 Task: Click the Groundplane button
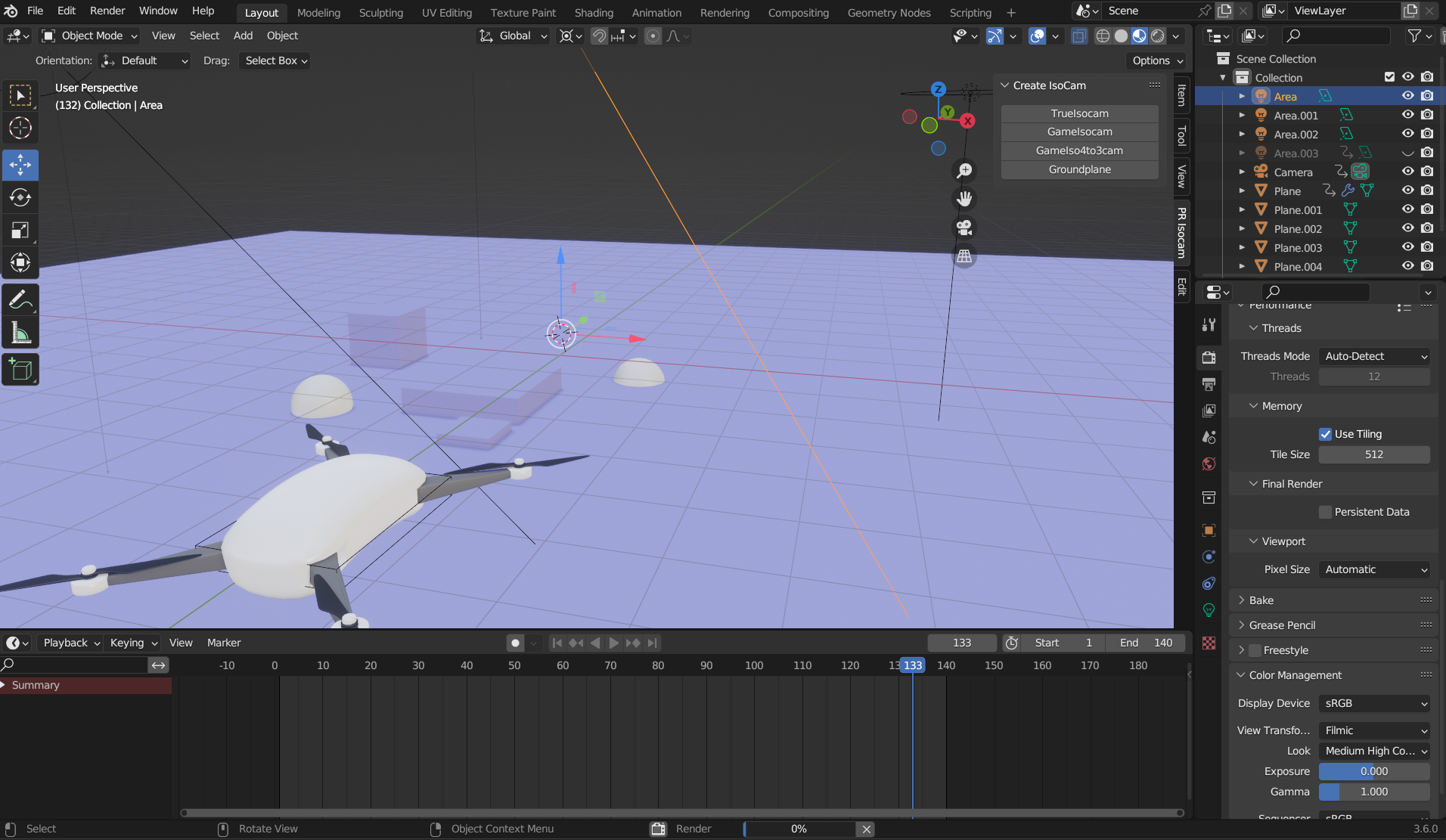[x=1079, y=169]
